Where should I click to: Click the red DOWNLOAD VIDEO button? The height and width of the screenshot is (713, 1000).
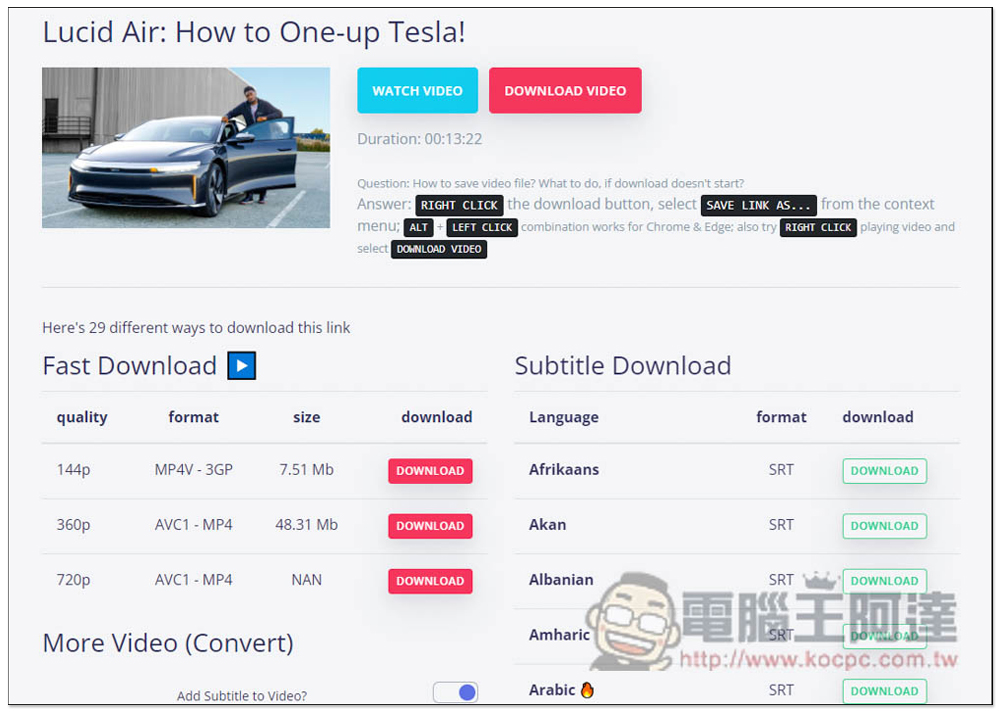tap(565, 91)
